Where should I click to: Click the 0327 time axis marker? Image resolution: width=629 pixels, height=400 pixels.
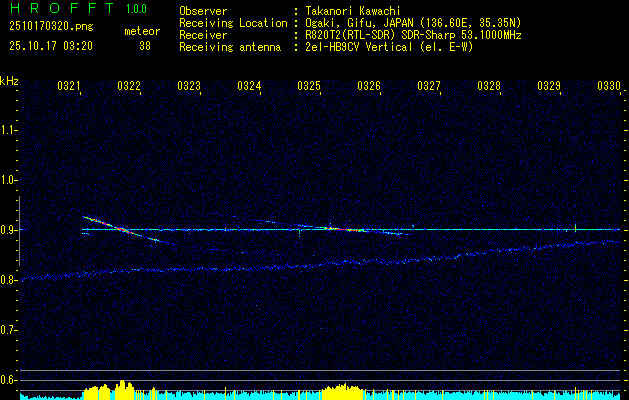429,85
